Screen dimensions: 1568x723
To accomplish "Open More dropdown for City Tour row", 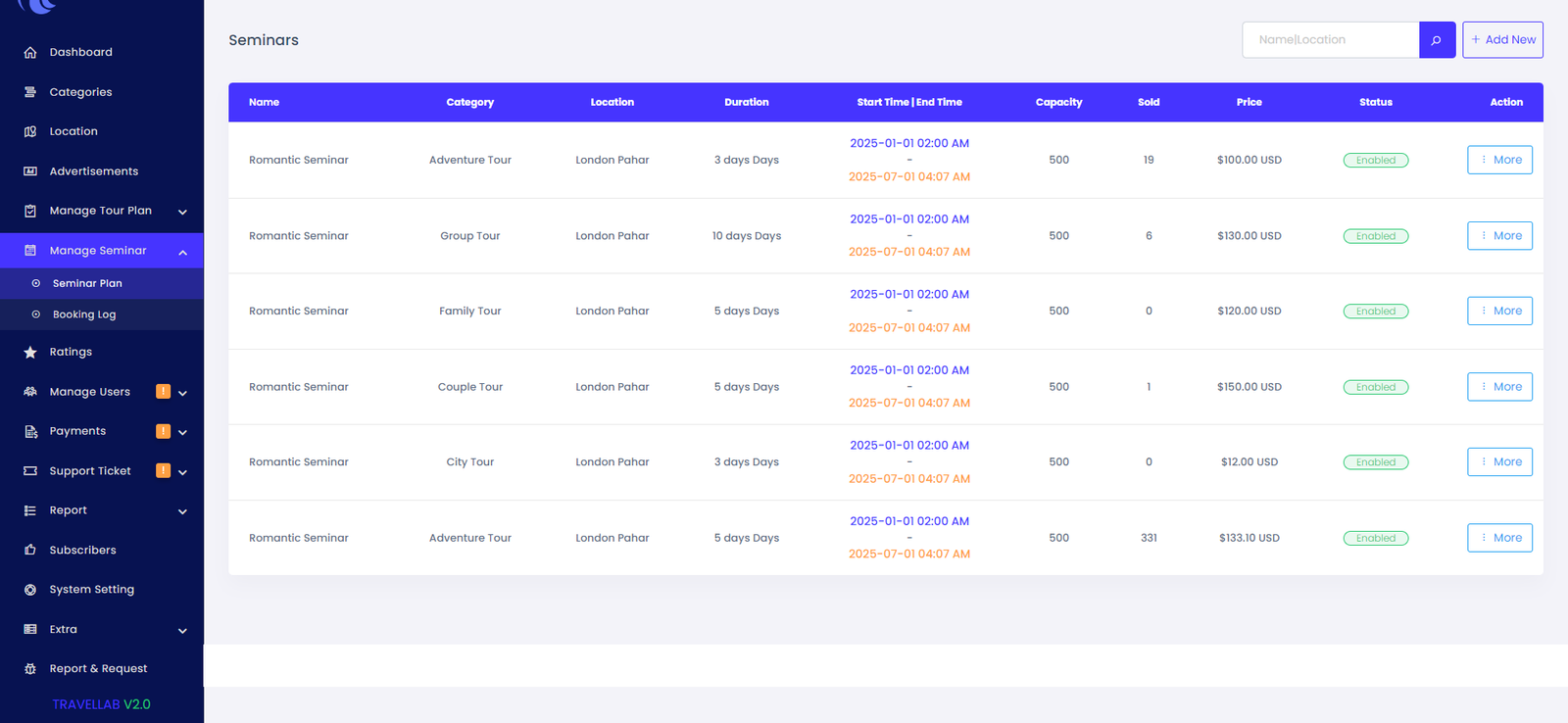I will click(x=1499, y=462).
